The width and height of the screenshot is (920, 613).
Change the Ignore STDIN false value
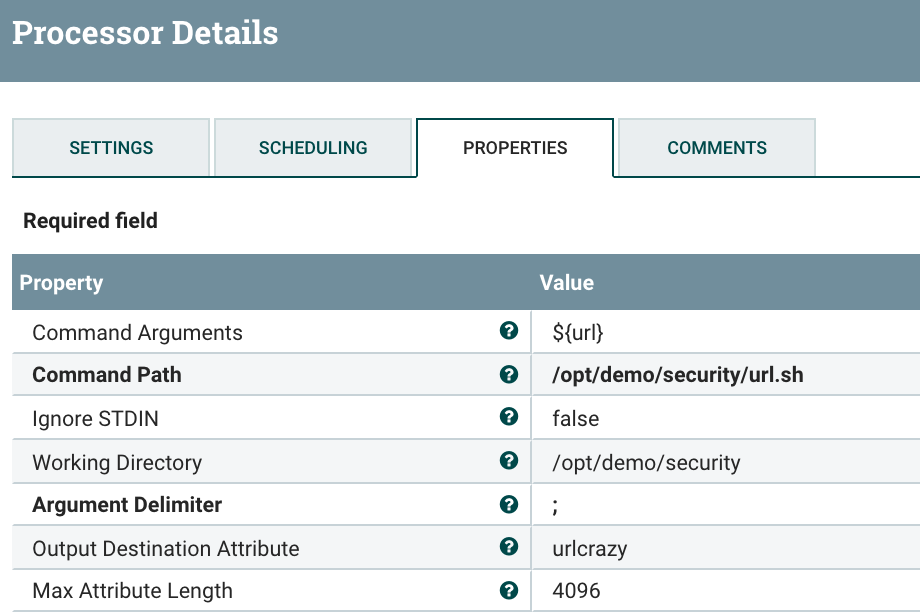(576, 418)
